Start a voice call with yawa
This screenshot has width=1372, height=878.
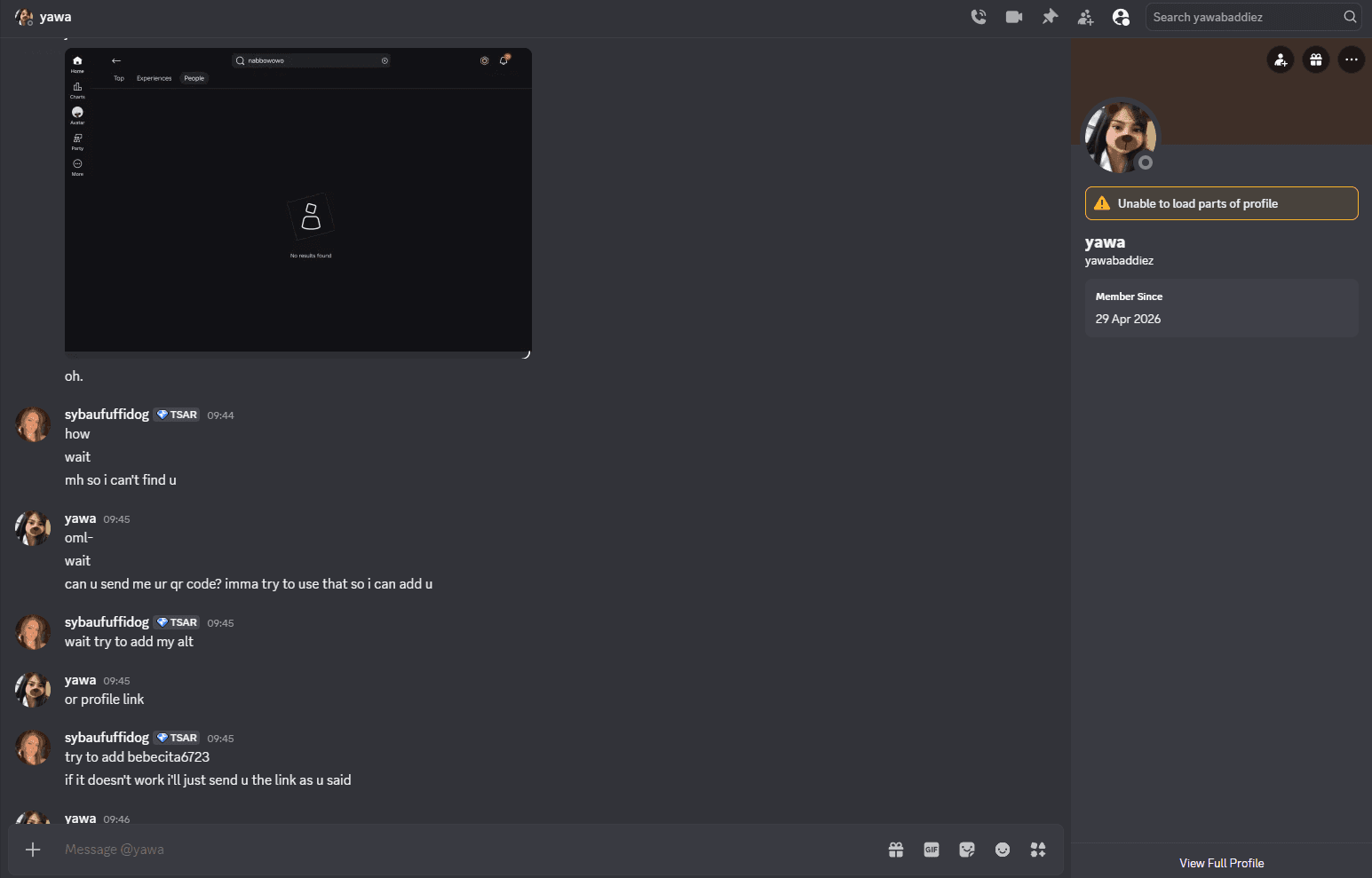pyautogui.click(x=979, y=17)
